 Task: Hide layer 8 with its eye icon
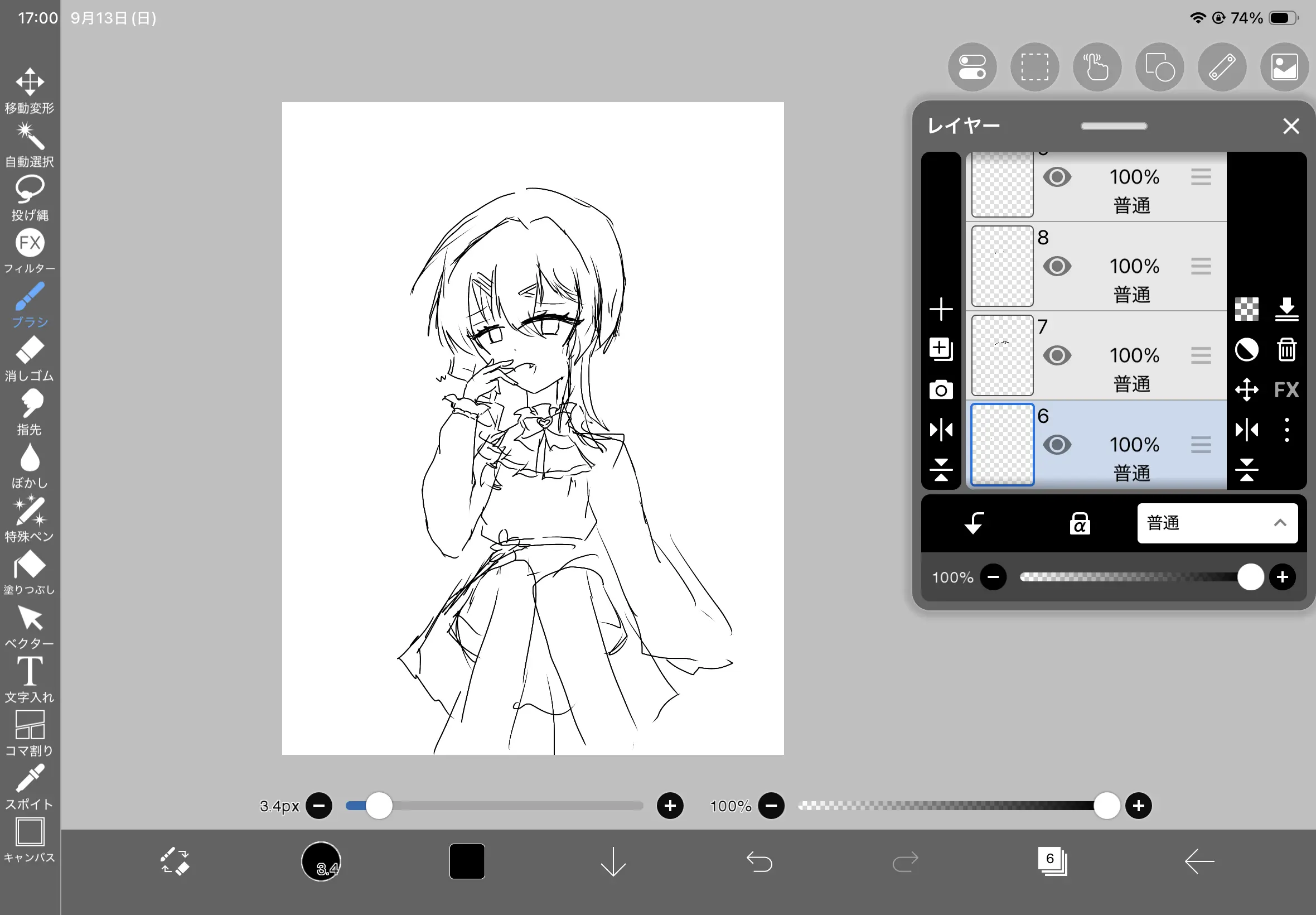[1057, 266]
